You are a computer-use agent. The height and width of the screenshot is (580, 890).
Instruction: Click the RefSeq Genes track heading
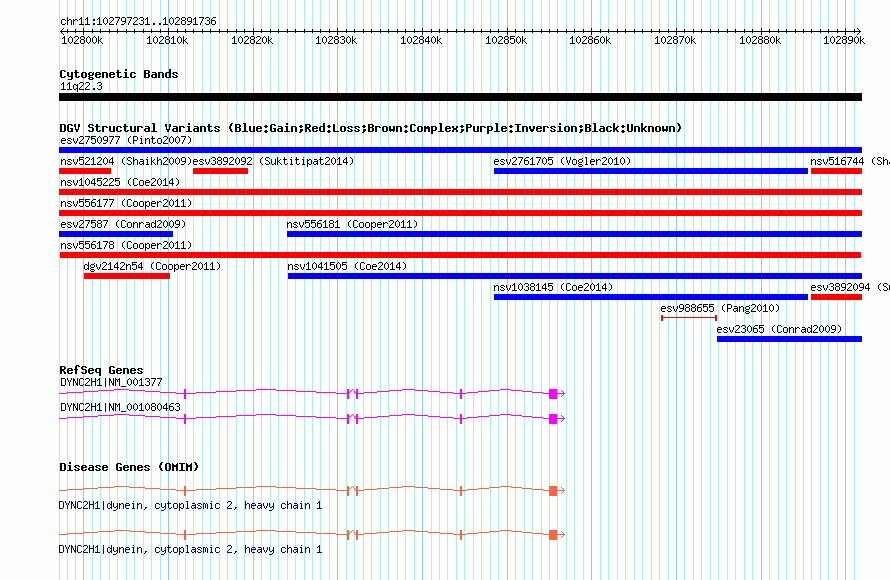[x=101, y=370]
